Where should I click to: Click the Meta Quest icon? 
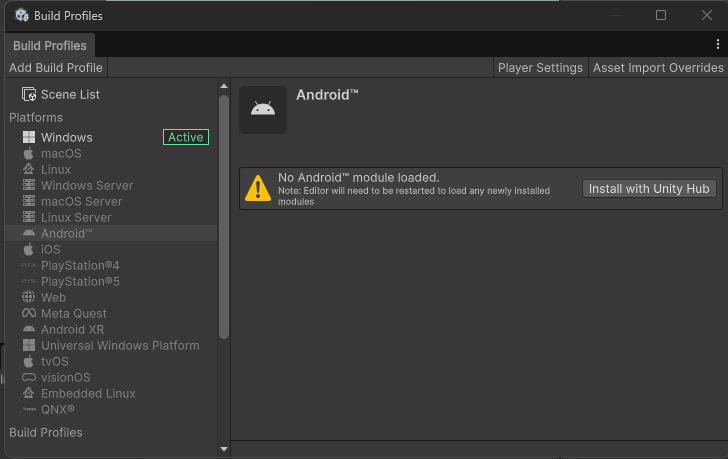[29, 314]
